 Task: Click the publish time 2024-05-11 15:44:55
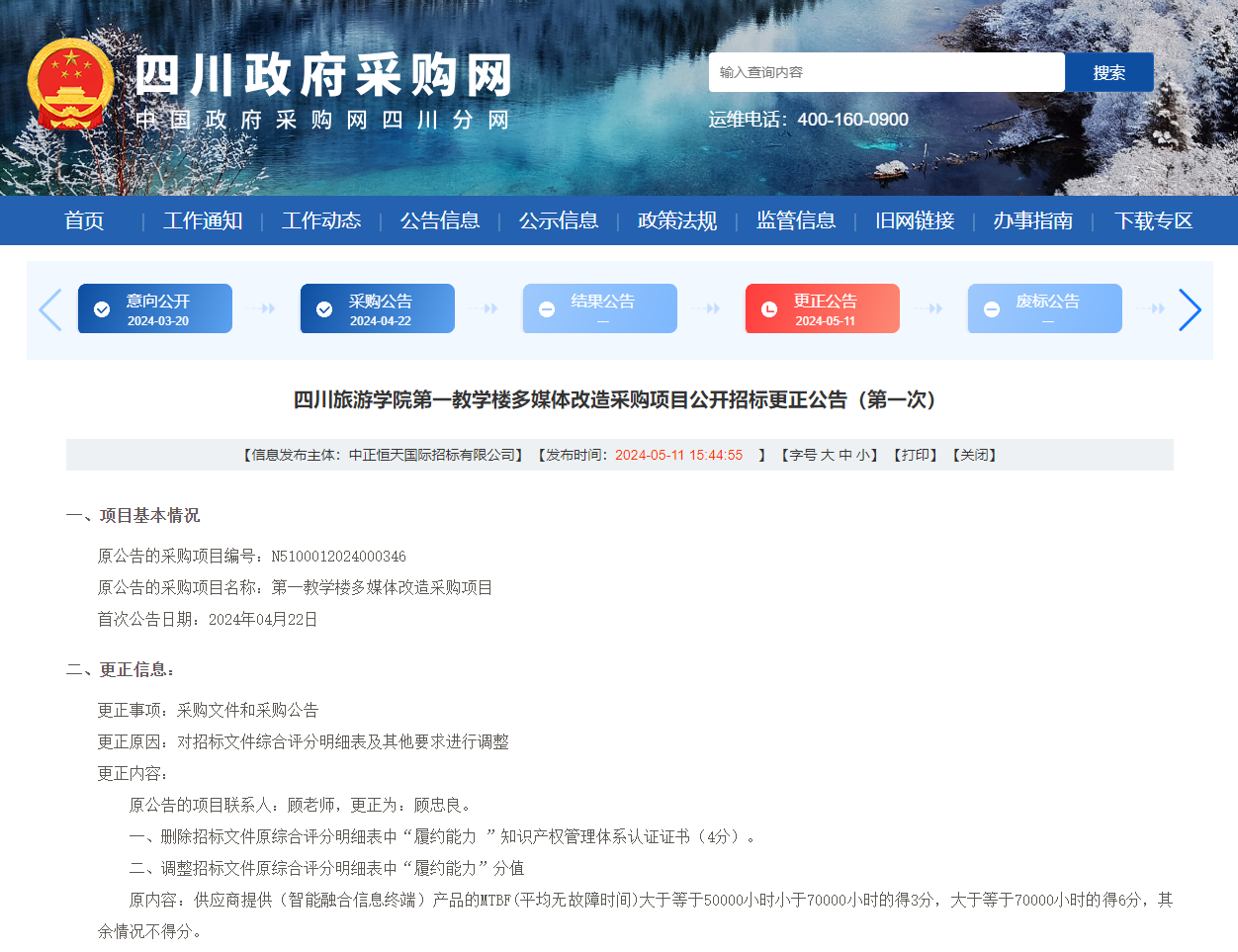coord(678,455)
